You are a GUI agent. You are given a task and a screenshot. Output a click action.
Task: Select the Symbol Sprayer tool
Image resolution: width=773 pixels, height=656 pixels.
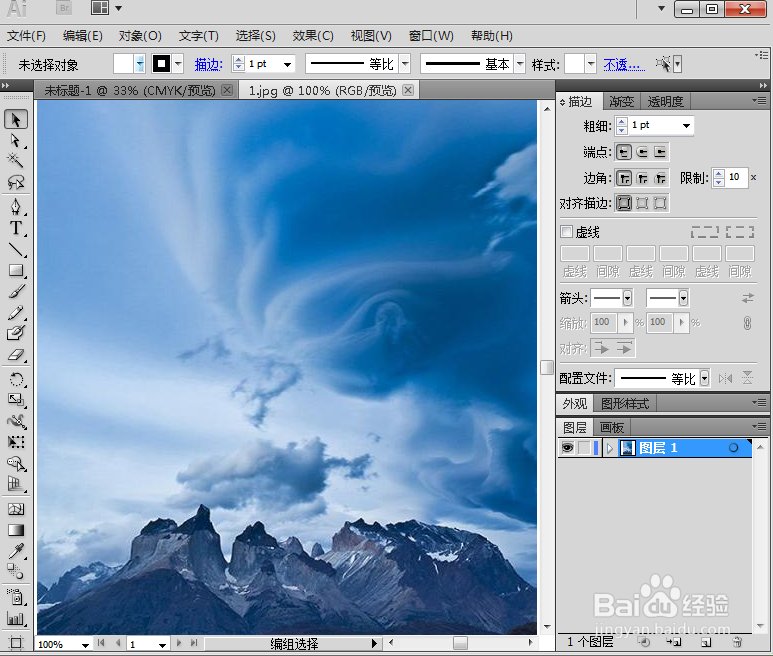point(16,597)
